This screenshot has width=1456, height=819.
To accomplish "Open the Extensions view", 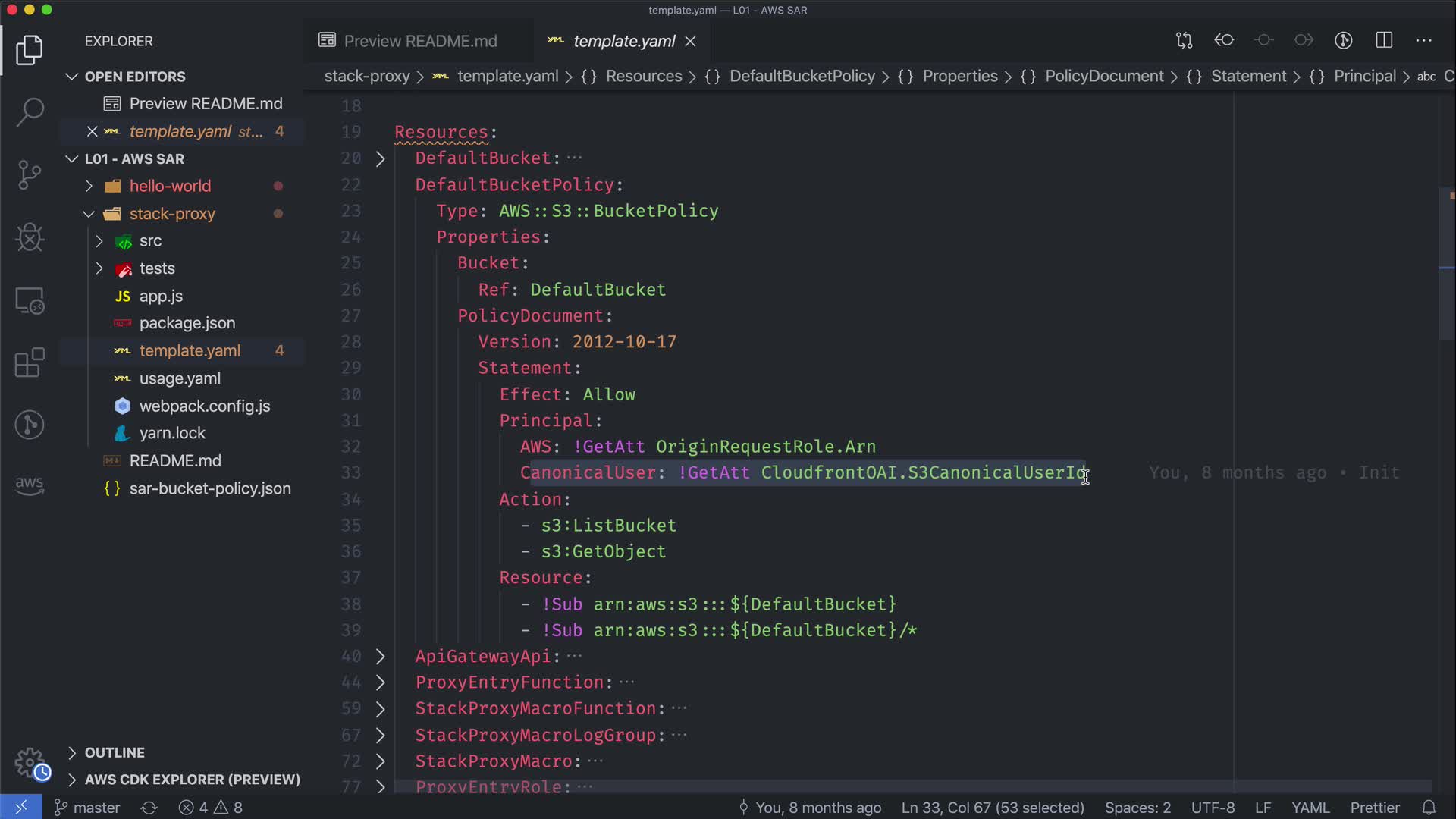I will click(30, 362).
